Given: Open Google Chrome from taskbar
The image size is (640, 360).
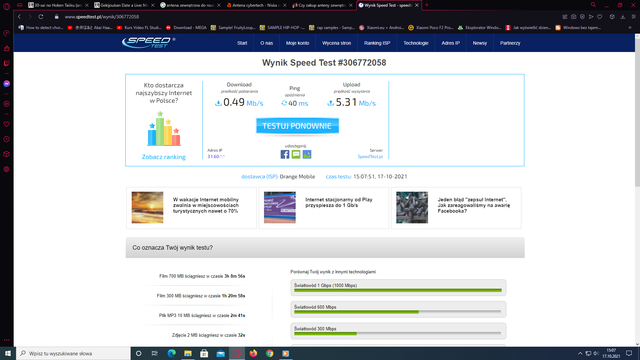Looking at the screenshot, I should coord(269,353).
